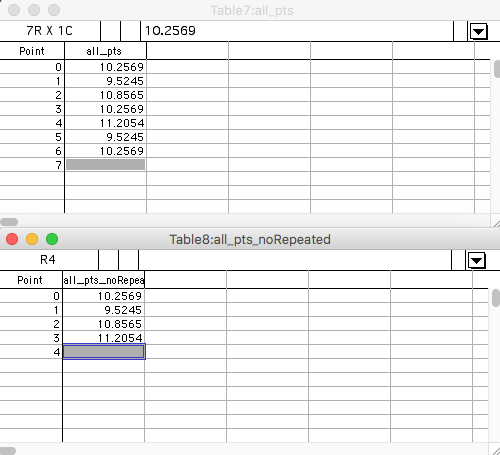Select cell 9.5245 in Table8 row 1
This screenshot has width=500, height=455.
(104, 310)
